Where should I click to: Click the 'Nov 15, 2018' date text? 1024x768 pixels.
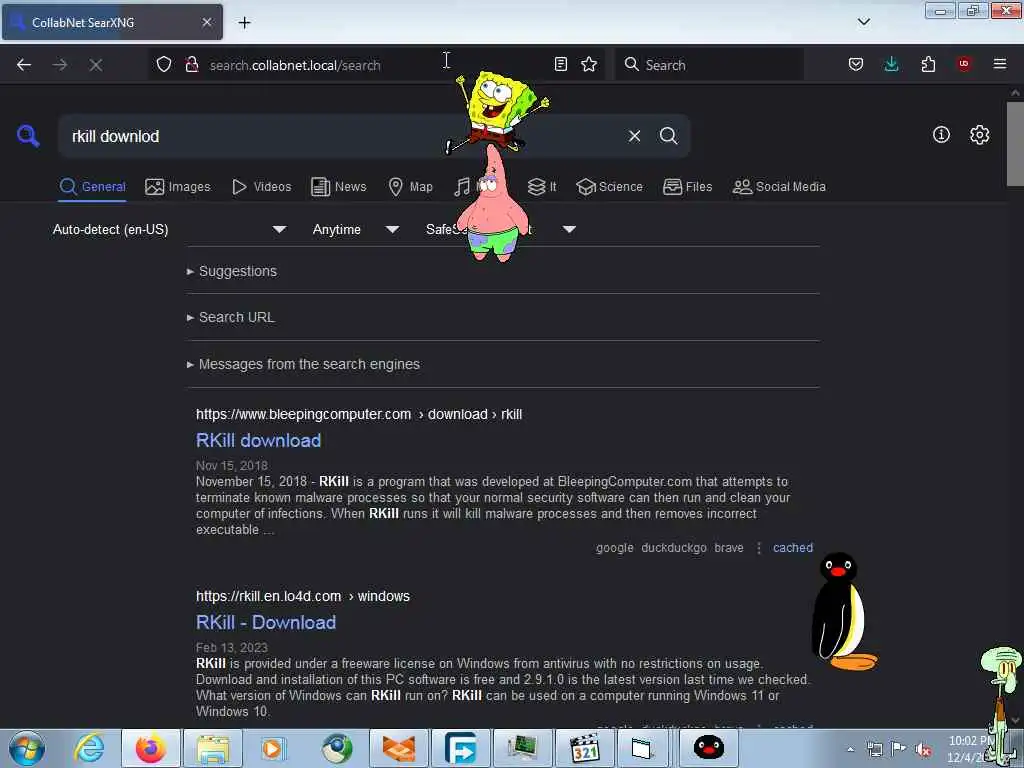(x=232, y=466)
